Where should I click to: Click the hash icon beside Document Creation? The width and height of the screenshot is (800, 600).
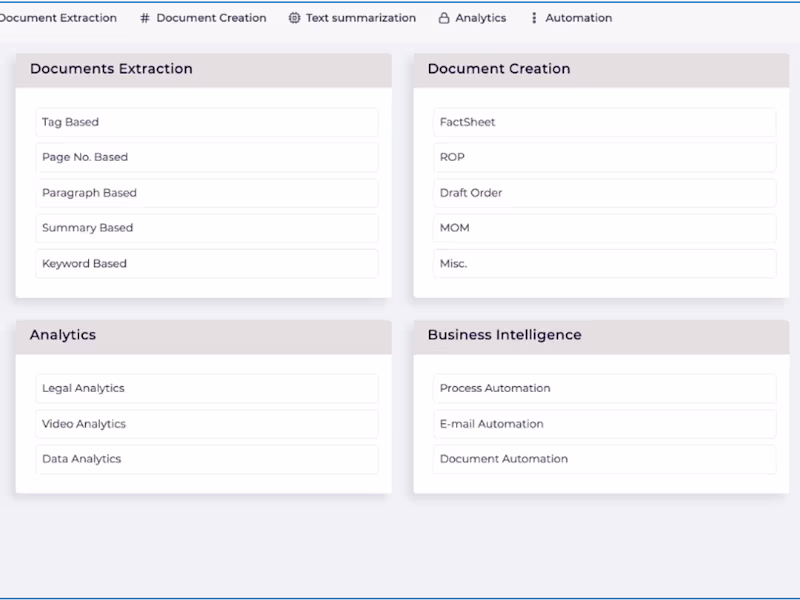point(145,18)
